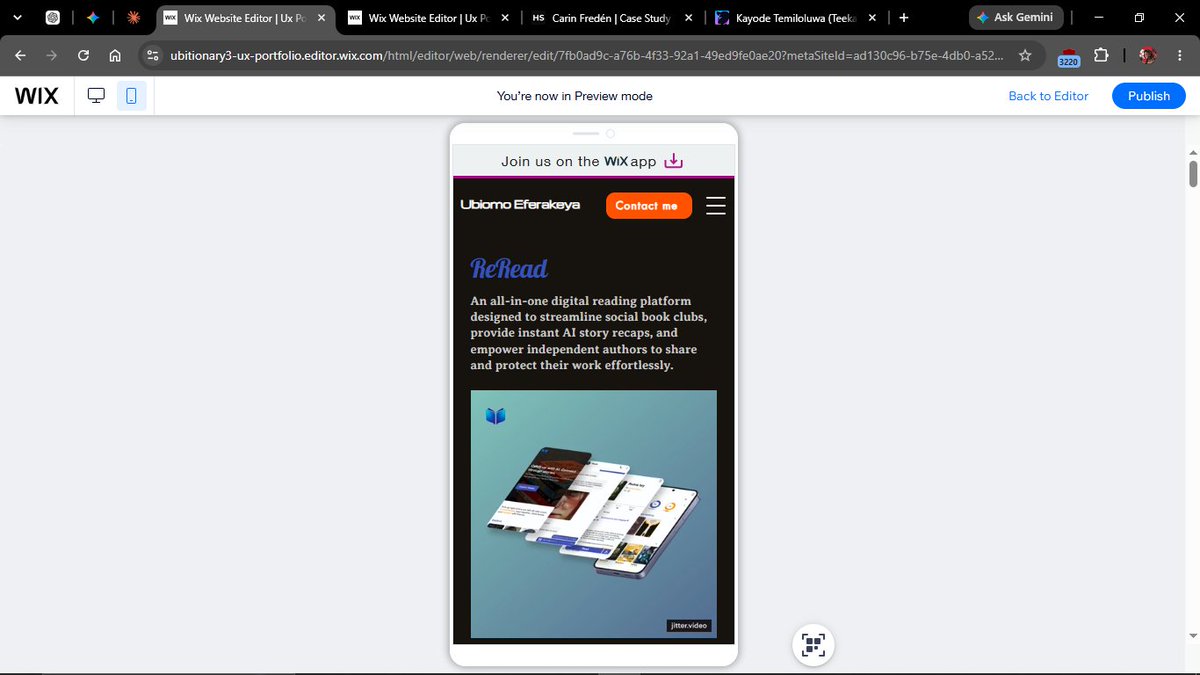Go back to previous page
Image resolution: width=1200 pixels, height=675 pixels.
click(x=21, y=56)
